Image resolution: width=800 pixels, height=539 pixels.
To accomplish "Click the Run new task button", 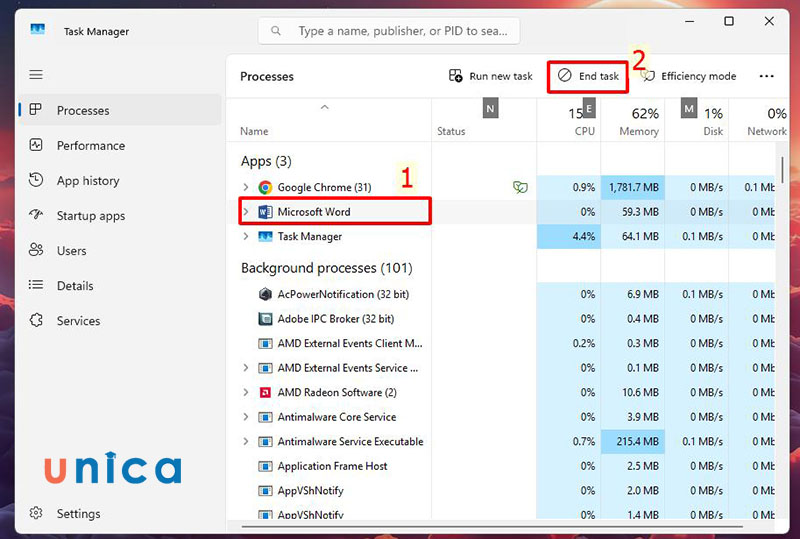I will [x=491, y=76].
